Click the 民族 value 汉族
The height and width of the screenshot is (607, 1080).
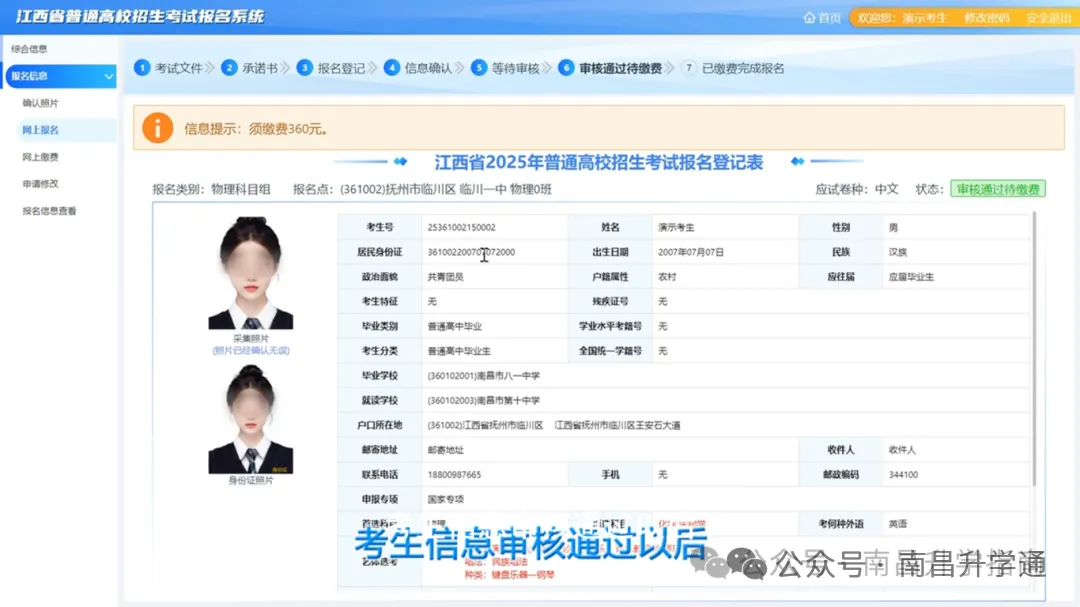(x=897, y=252)
